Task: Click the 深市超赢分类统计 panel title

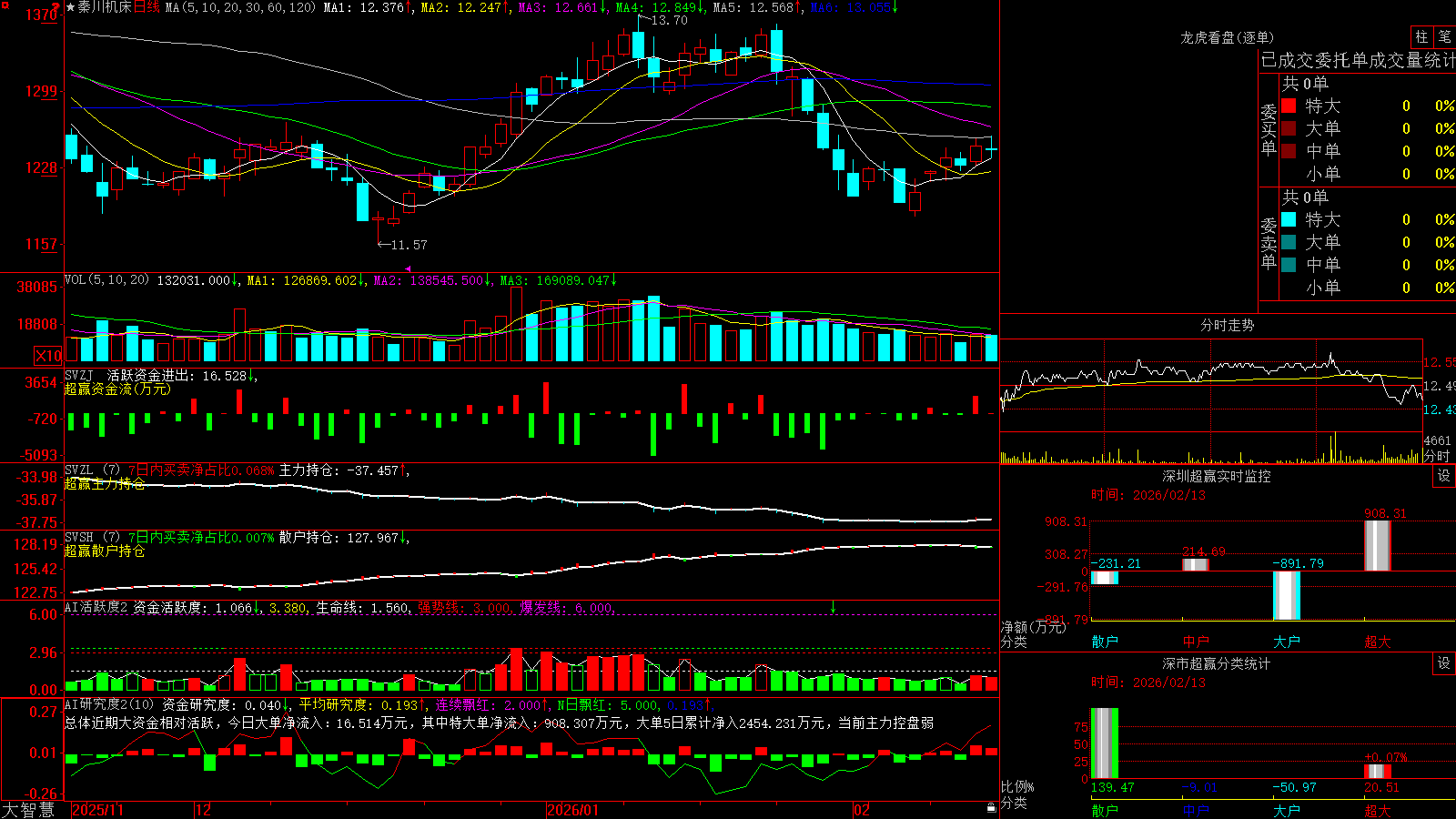Action: 1216,663
